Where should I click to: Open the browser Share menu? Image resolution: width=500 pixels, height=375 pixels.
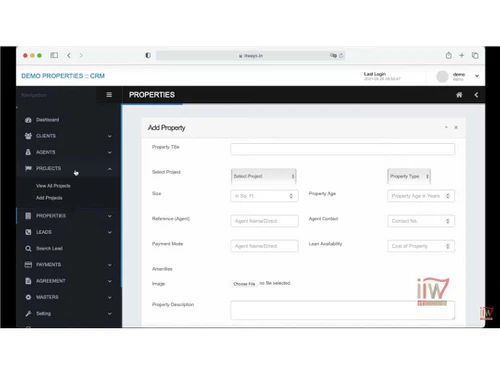tap(449, 55)
